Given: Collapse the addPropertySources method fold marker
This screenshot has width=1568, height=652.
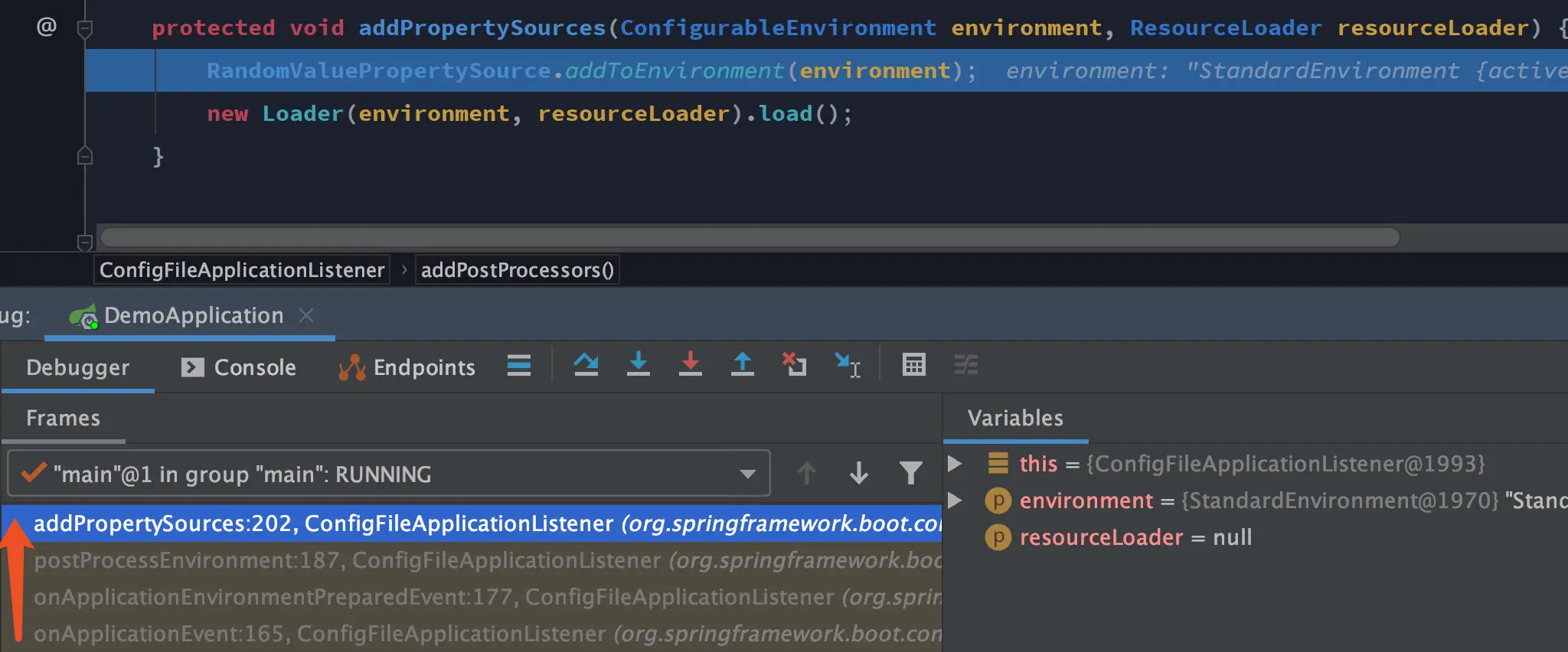Looking at the screenshot, I should (x=85, y=29).
